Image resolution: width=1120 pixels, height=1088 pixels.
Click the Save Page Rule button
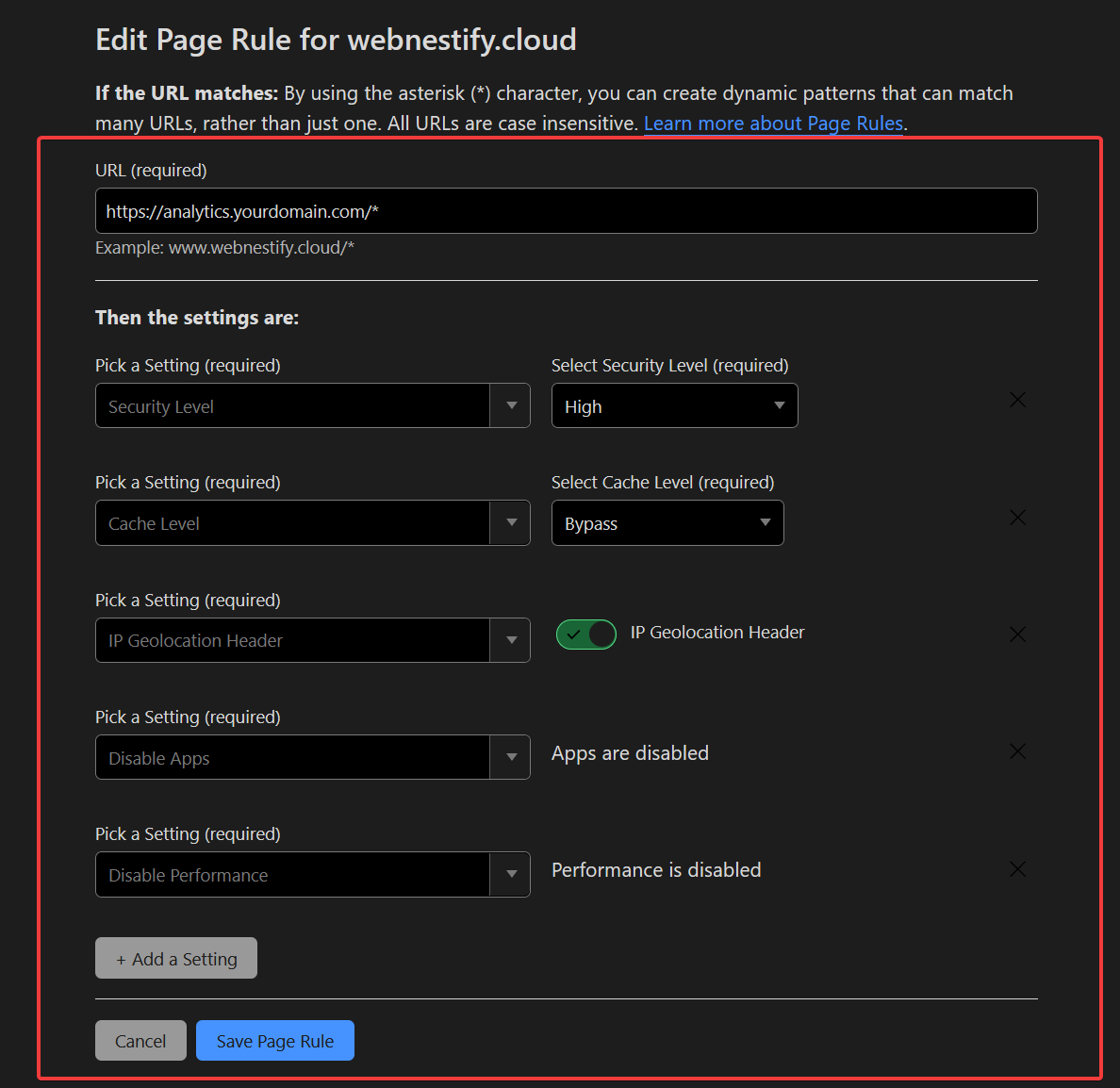pyautogui.click(x=274, y=1041)
